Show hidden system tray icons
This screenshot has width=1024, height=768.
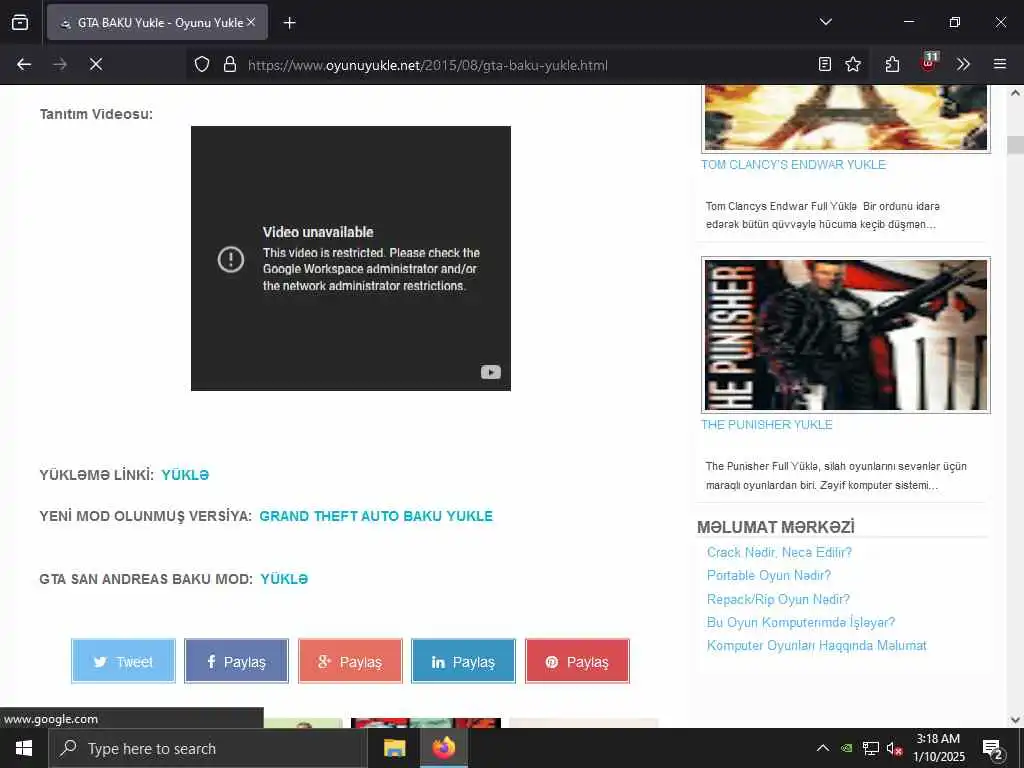823,748
